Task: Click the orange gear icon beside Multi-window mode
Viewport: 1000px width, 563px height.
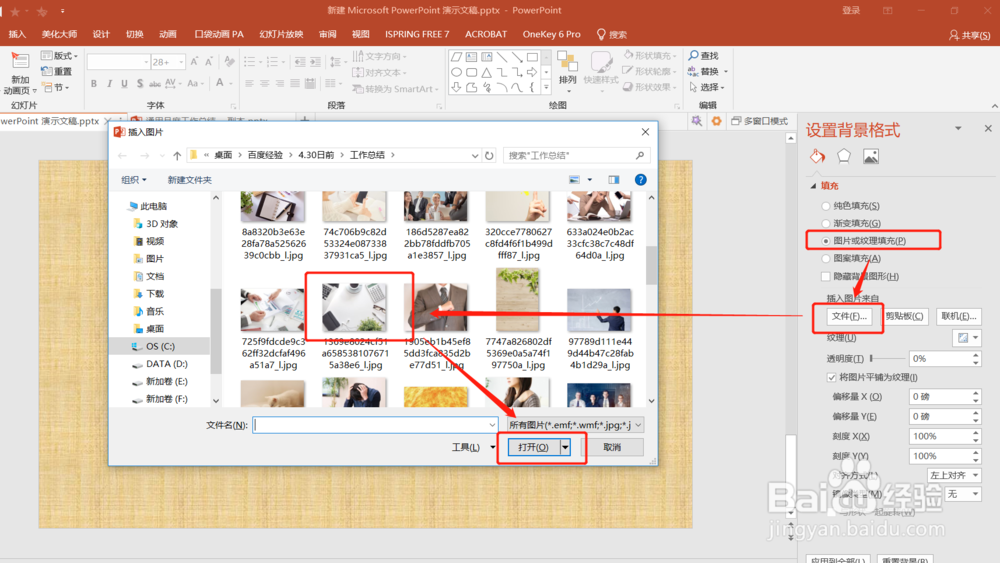Action: click(716, 121)
